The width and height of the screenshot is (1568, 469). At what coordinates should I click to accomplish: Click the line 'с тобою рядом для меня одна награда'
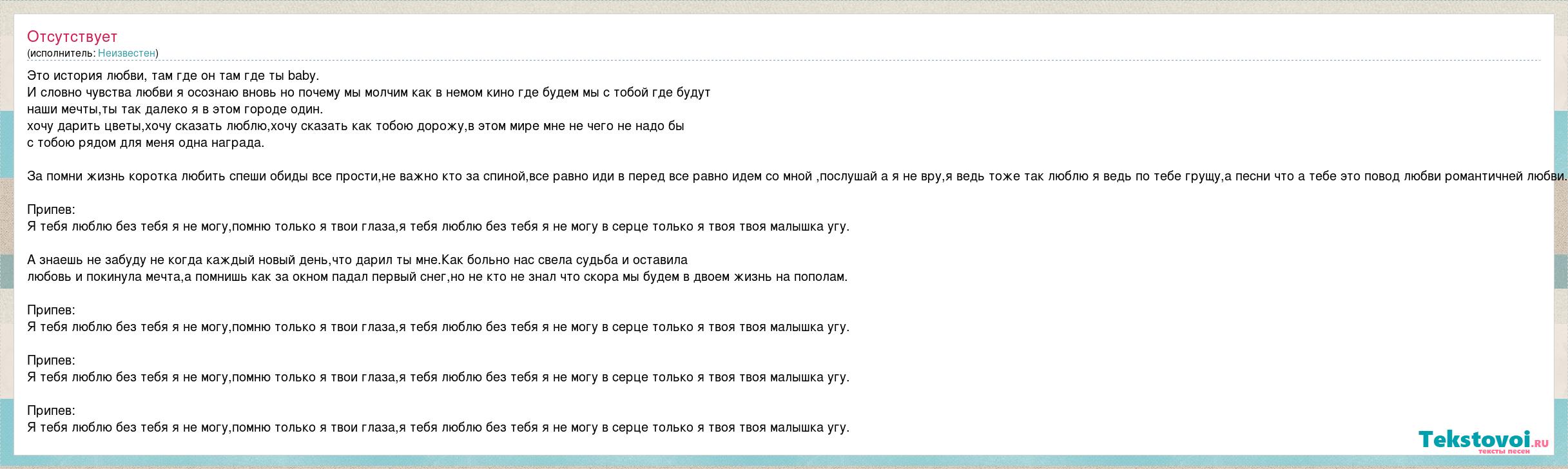coord(146,142)
